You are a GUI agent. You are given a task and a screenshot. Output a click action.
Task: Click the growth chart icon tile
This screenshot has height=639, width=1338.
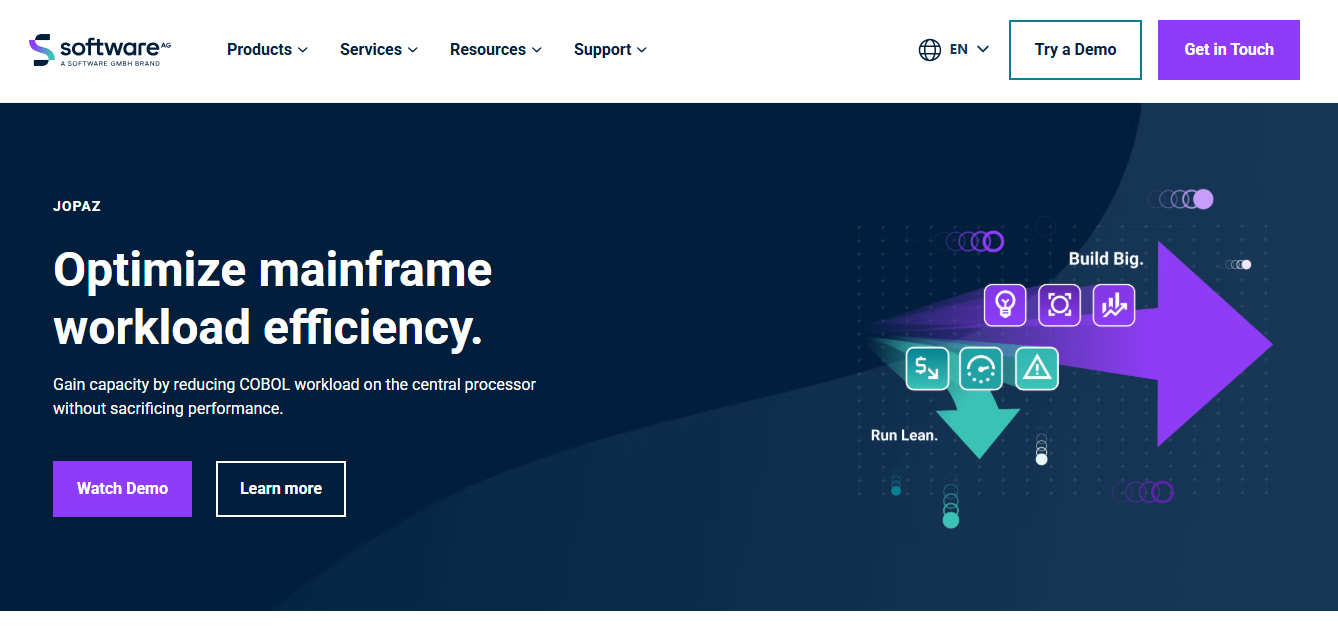(x=1114, y=305)
